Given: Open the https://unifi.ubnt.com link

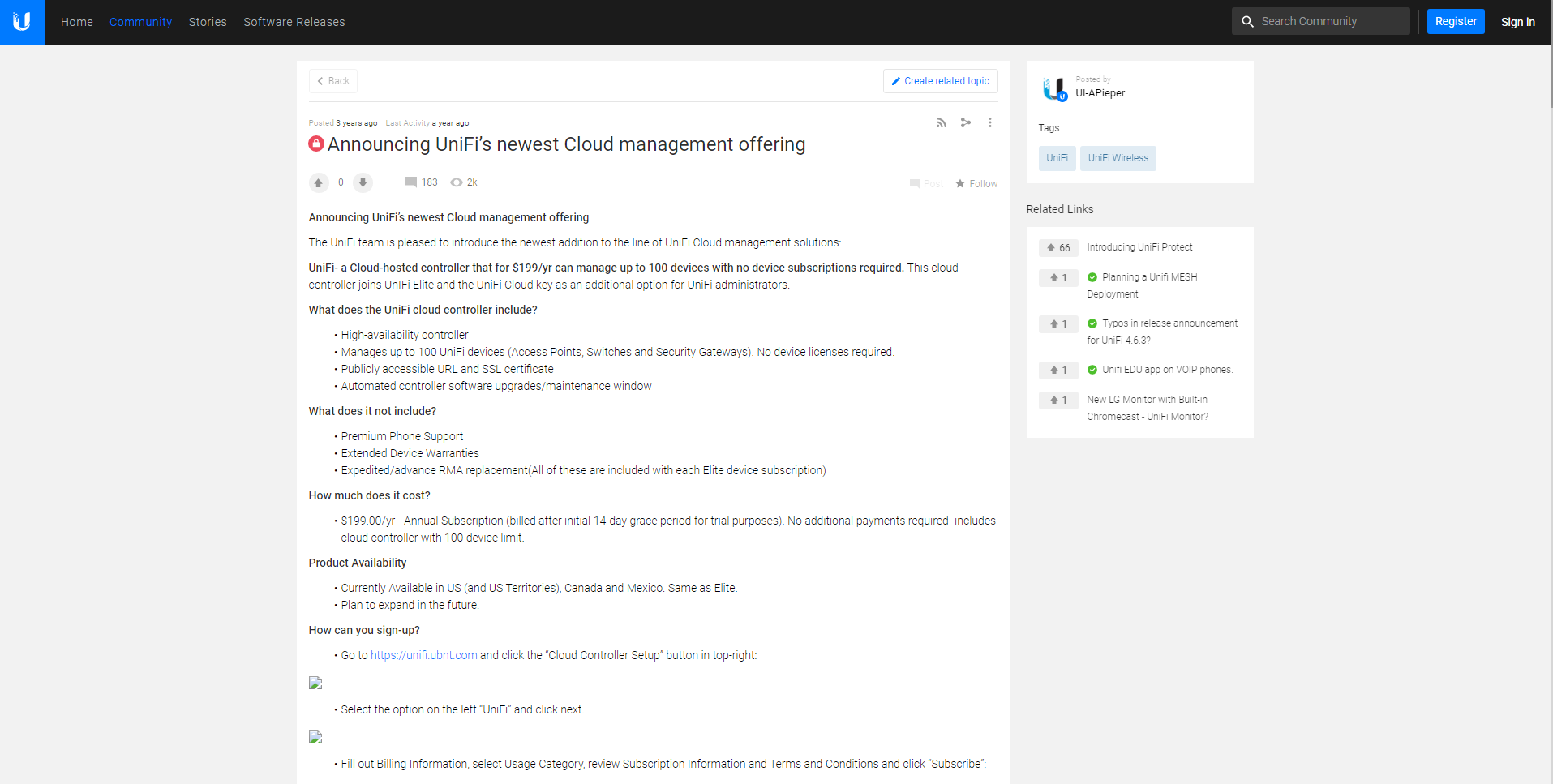Looking at the screenshot, I should [x=424, y=655].
